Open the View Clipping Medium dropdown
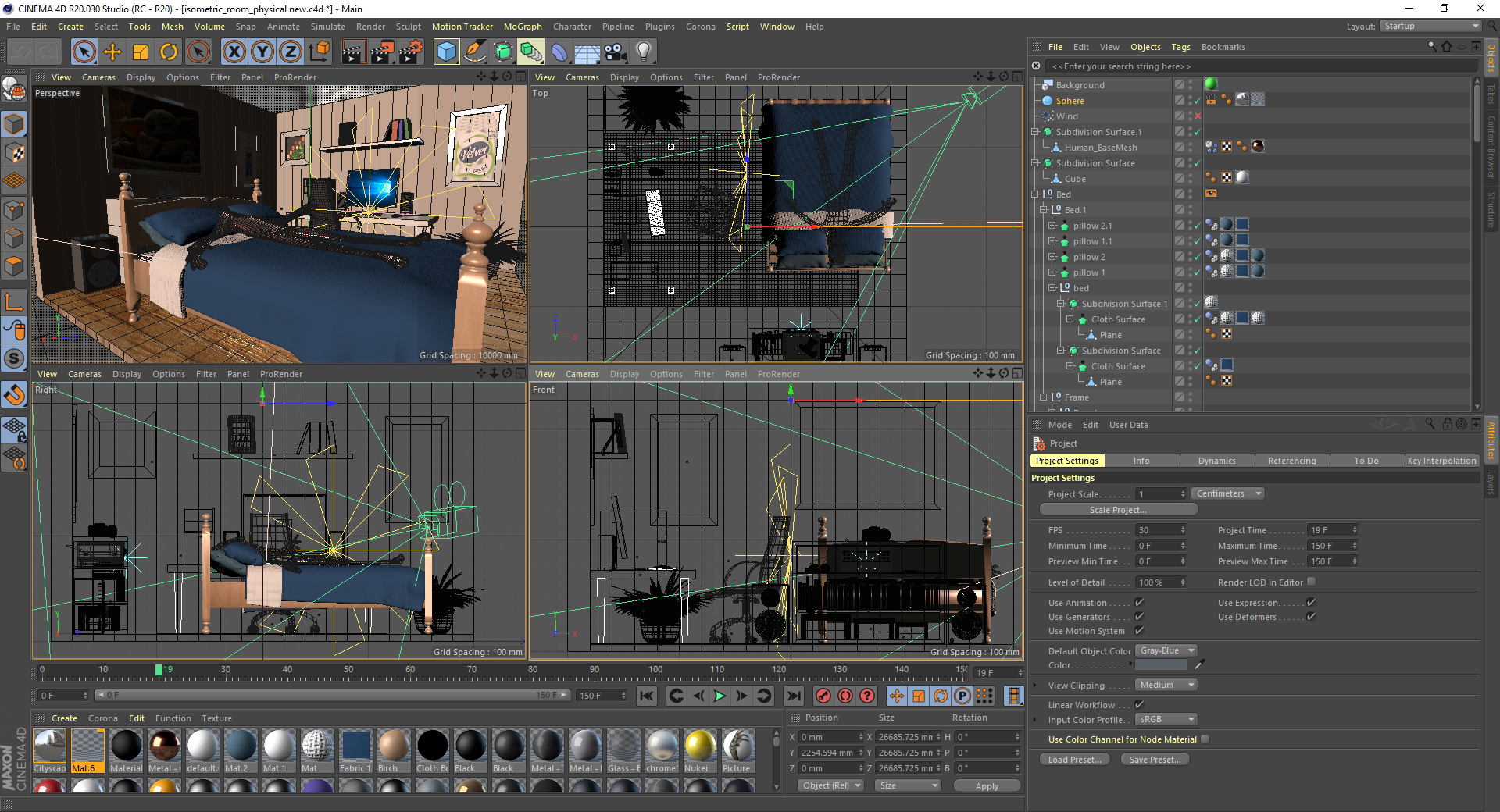This screenshot has height=812, width=1500. (x=1165, y=686)
